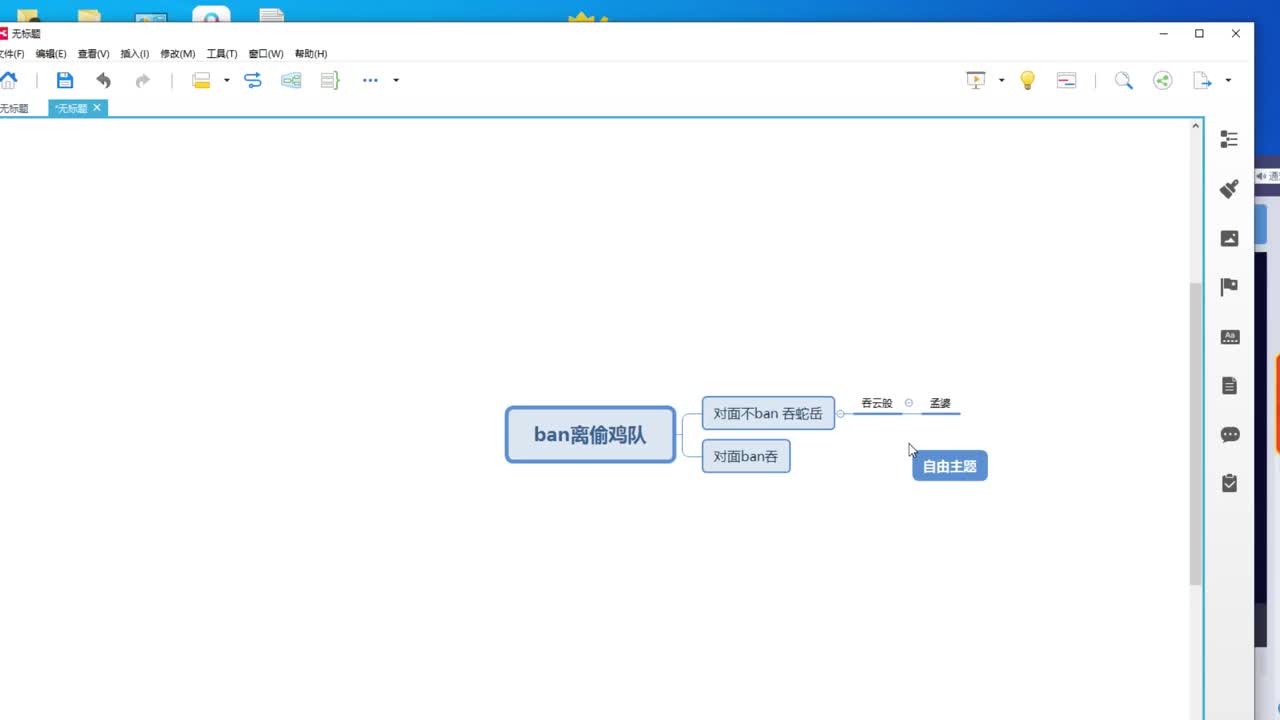The height and width of the screenshot is (720, 1280).
Task: Search with the magnifier icon
Action: pyautogui.click(x=1124, y=80)
